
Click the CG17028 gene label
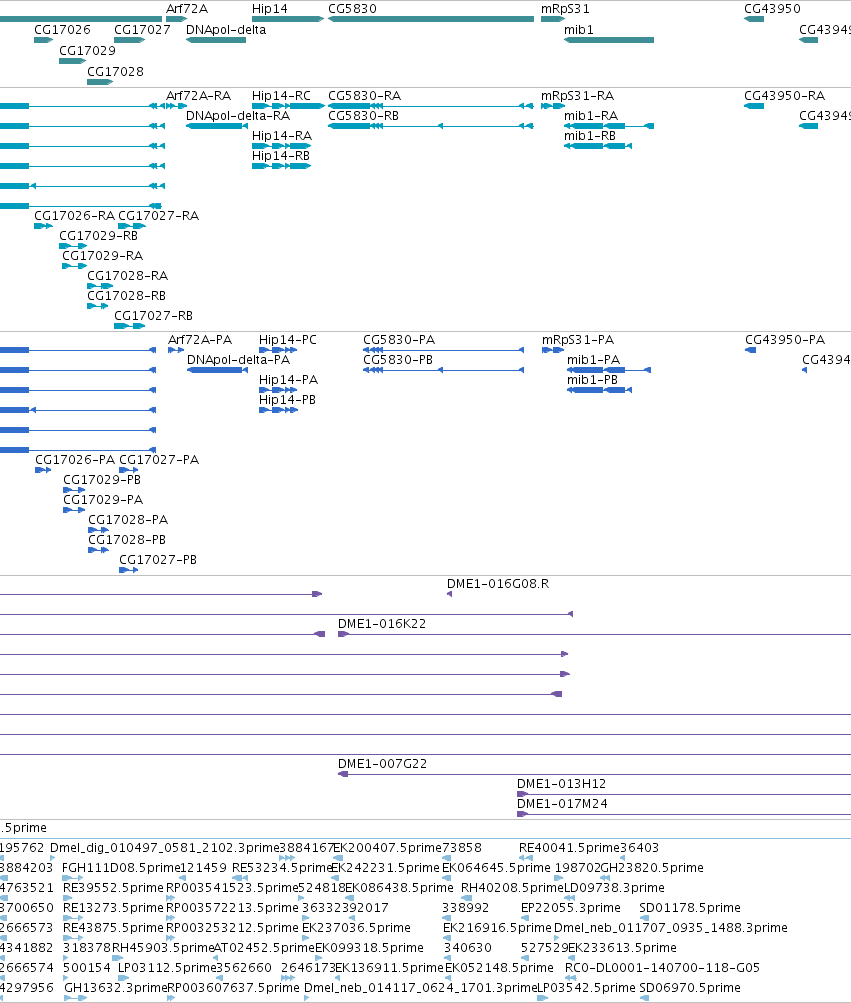pos(115,72)
